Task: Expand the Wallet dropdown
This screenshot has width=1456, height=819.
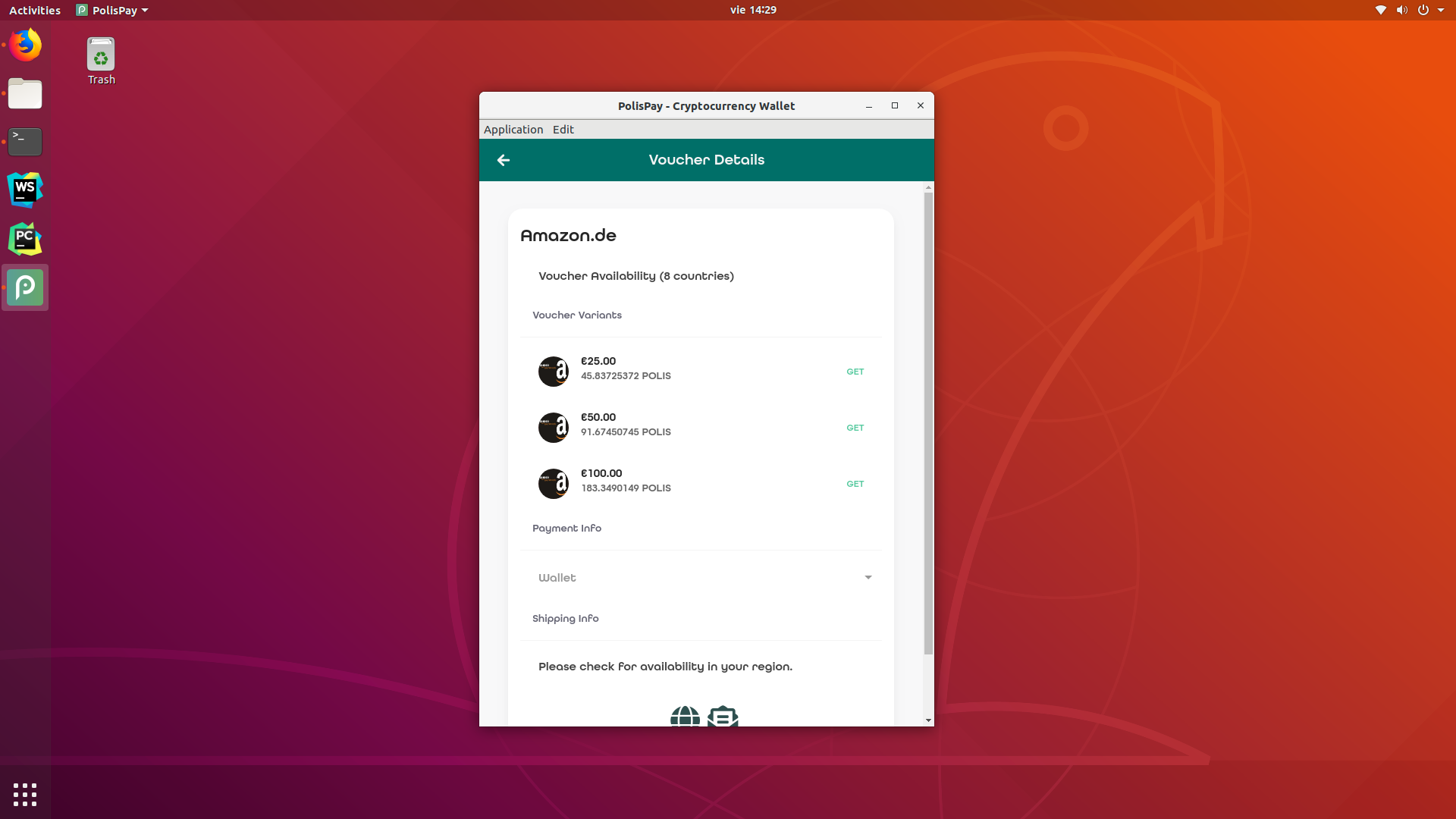Action: (x=868, y=577)
